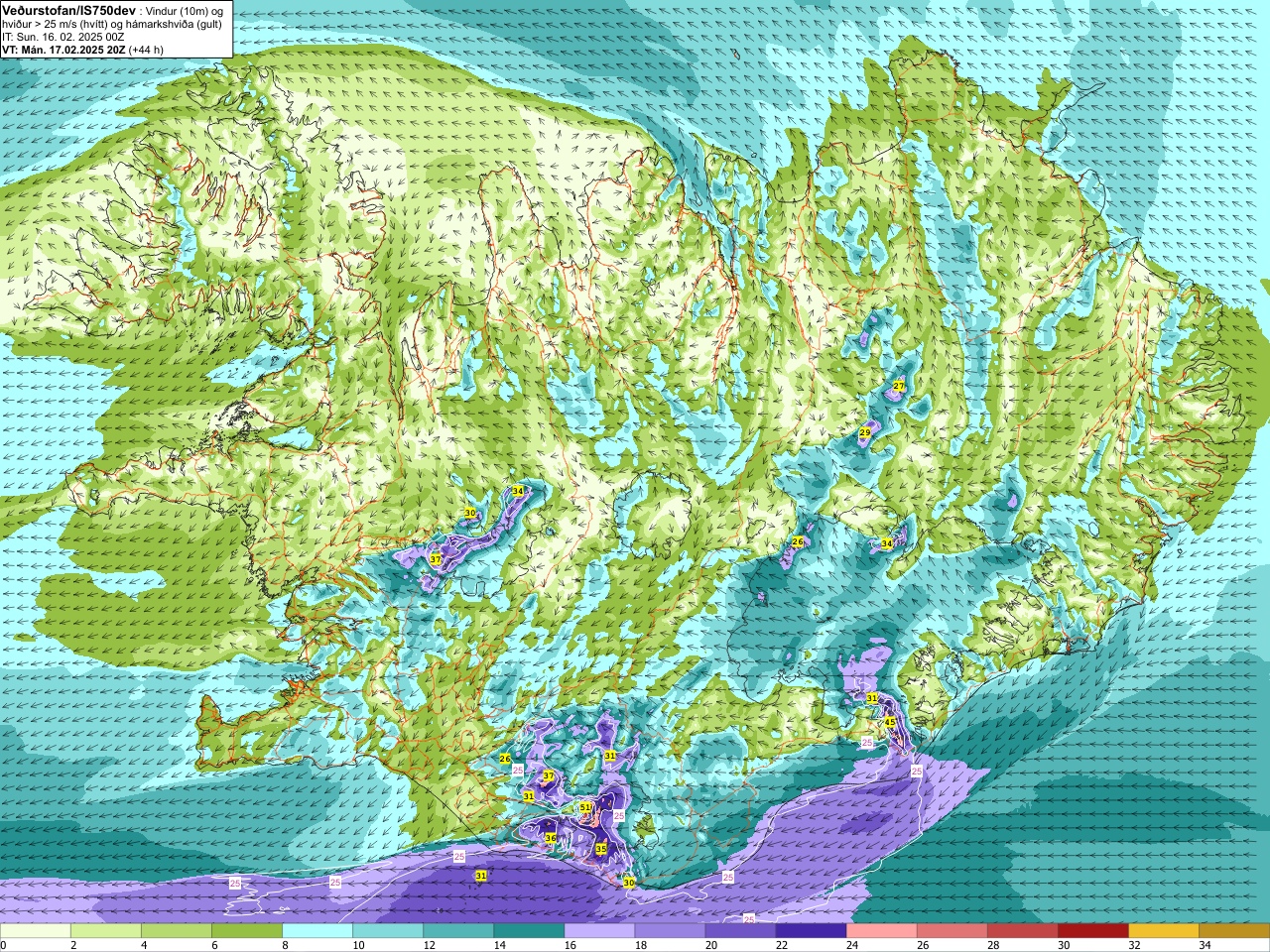Click the 6–8 m/s darker green legend swatch
Image resolution: width=1270 pixels, height=952 pixels.
point(247,930)
